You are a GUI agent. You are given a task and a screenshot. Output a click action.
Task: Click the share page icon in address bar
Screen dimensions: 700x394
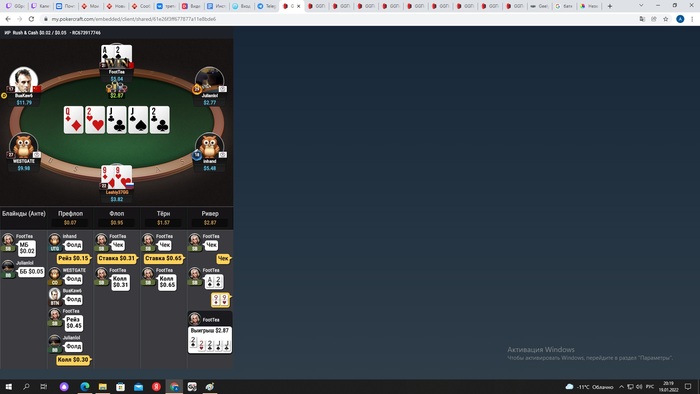point(654,19)
